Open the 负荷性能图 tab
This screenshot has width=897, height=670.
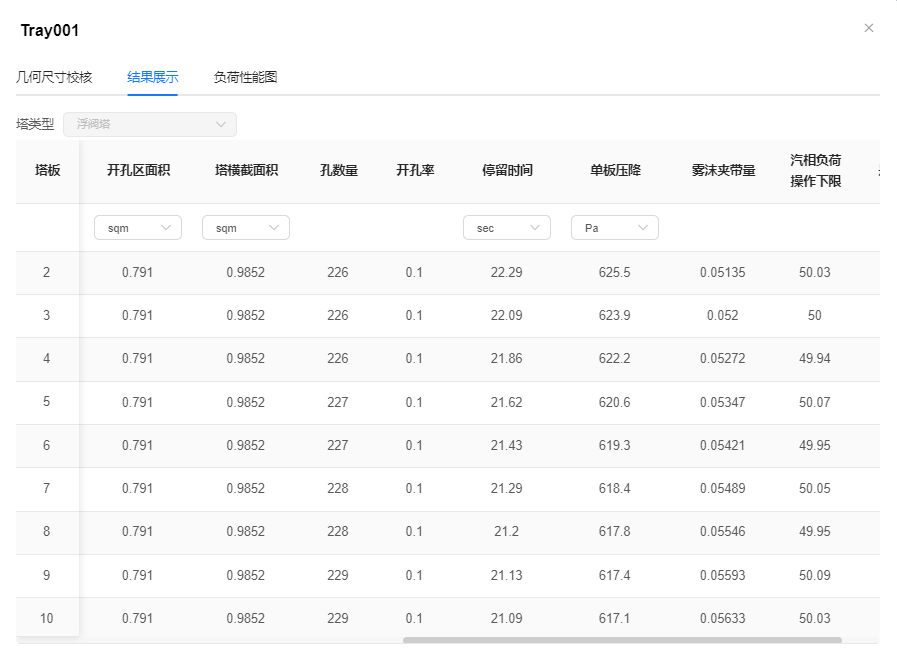tap(245, 77)
